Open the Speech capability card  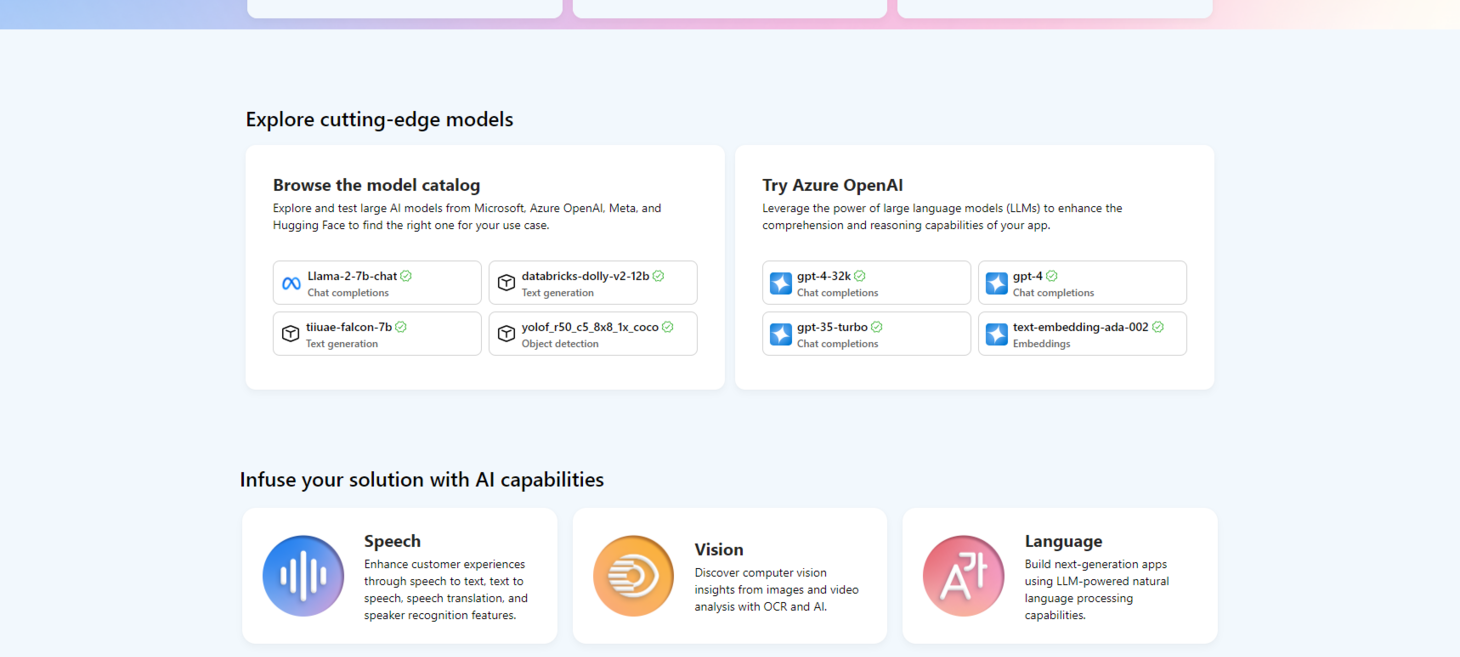pos(399,575)
